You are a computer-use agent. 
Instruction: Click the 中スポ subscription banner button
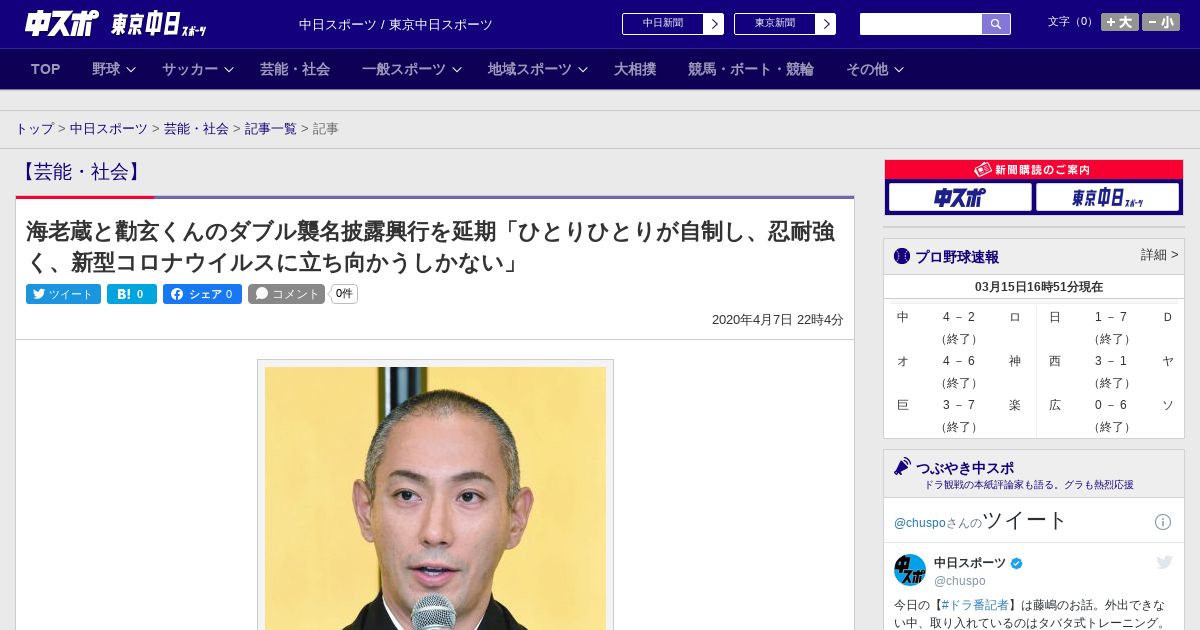click(960, 197)
